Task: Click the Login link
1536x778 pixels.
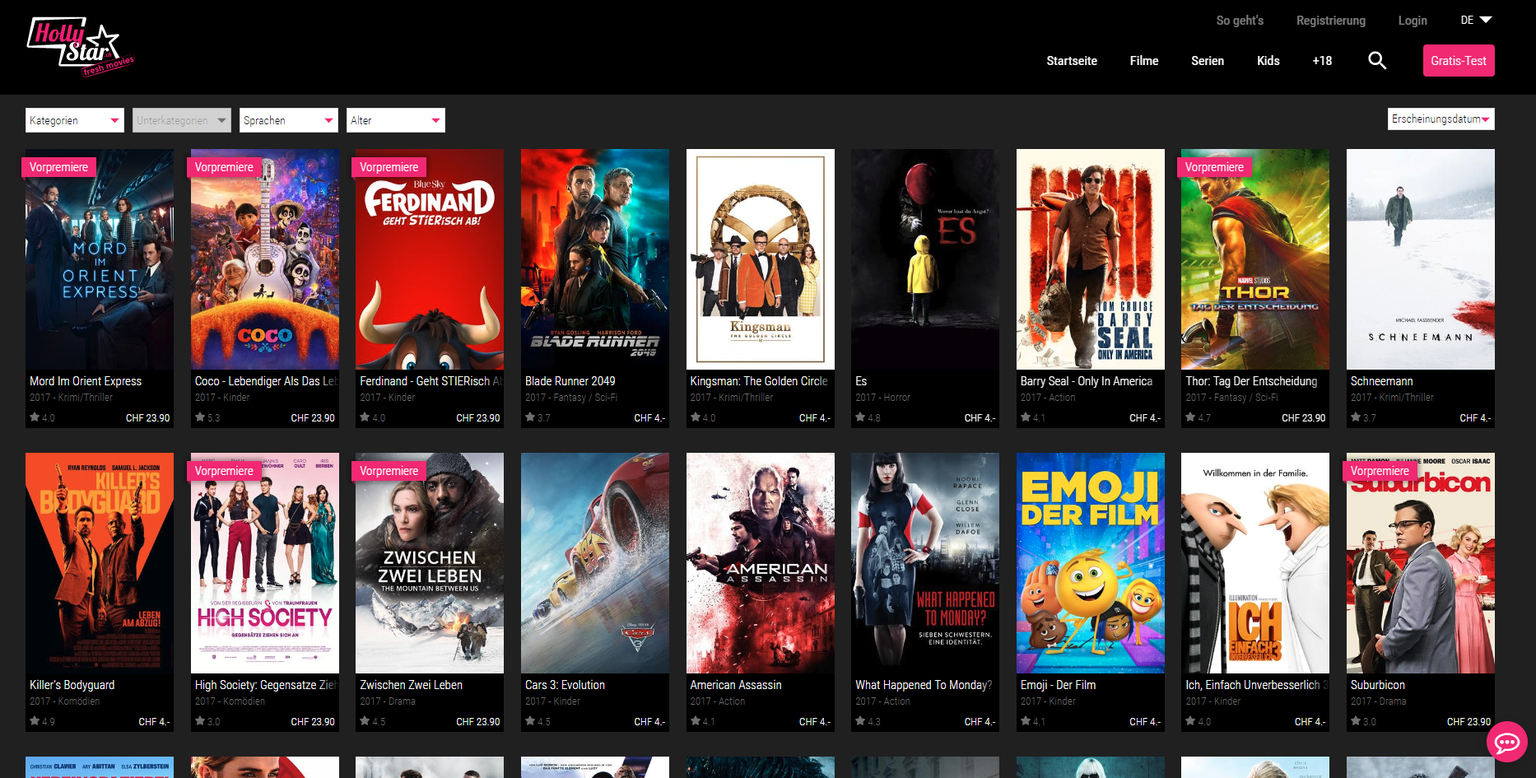Action: 1412,20
